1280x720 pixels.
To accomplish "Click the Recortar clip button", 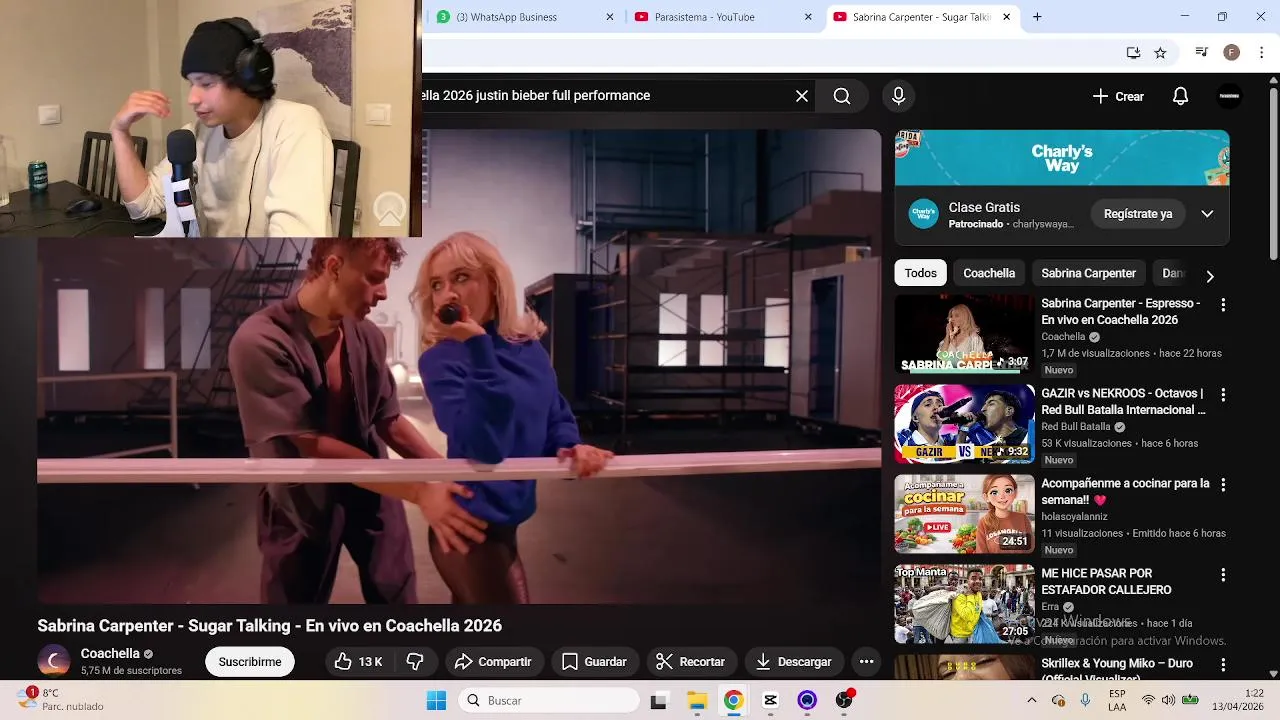I will [x=691, y=662].
